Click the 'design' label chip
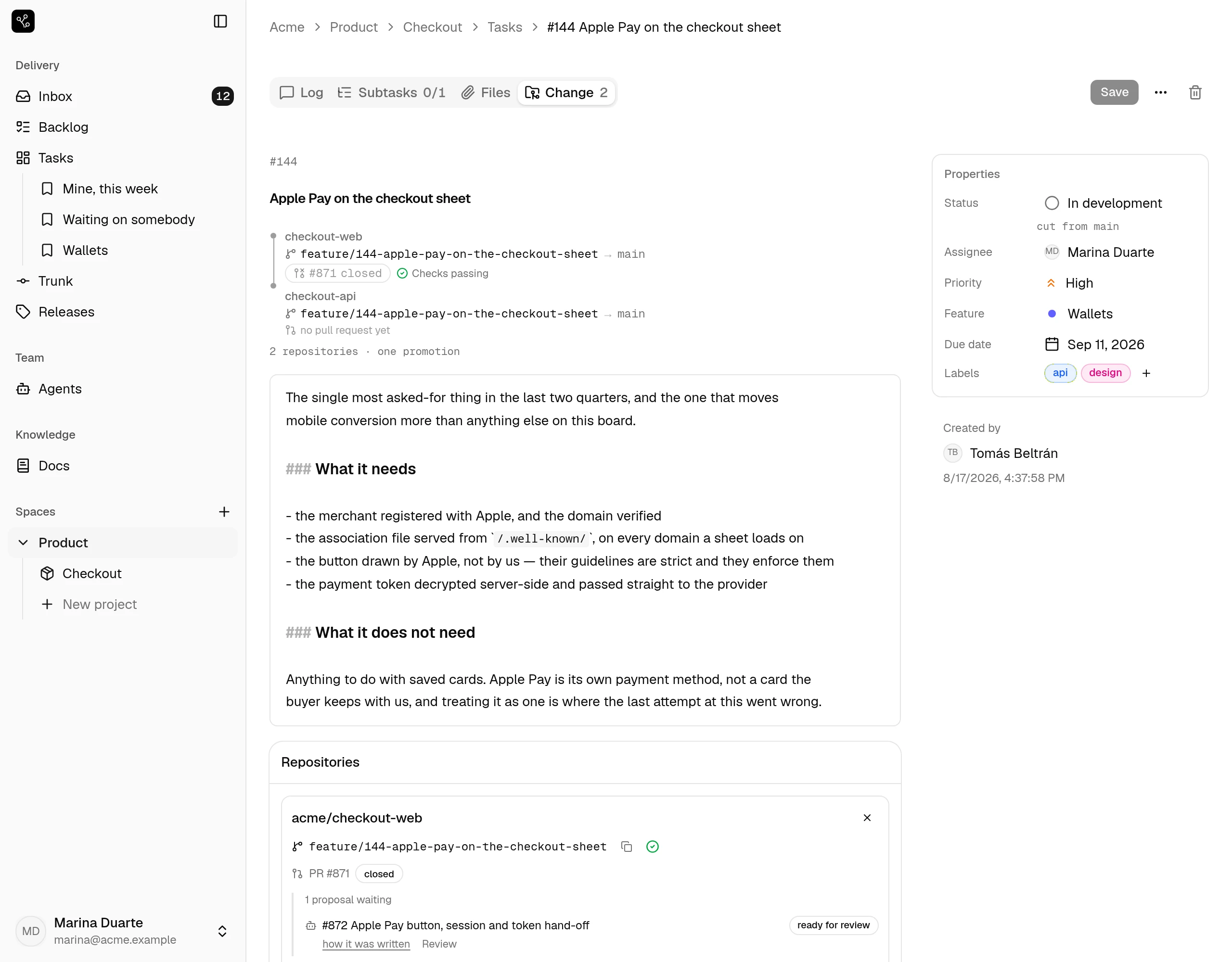 [x=1105, y=373]
